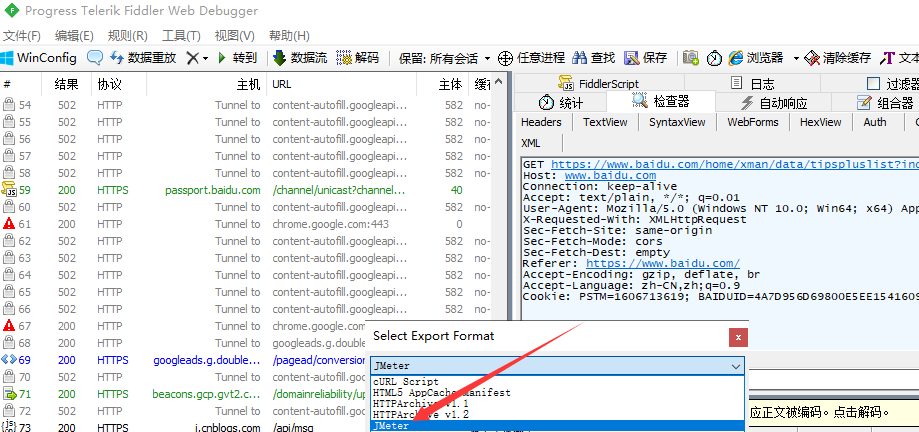
Task: Click the Clear Cache (清除缓存) button
Action: tap(838, 57)
